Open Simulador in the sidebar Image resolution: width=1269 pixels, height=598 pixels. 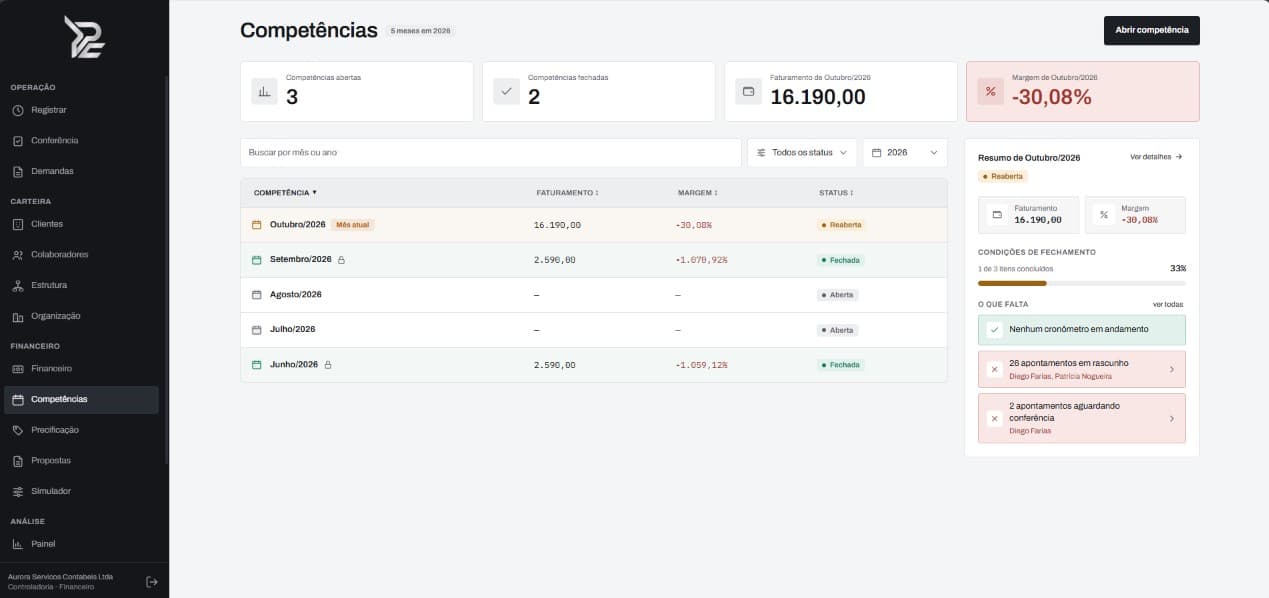pos(81,491)
